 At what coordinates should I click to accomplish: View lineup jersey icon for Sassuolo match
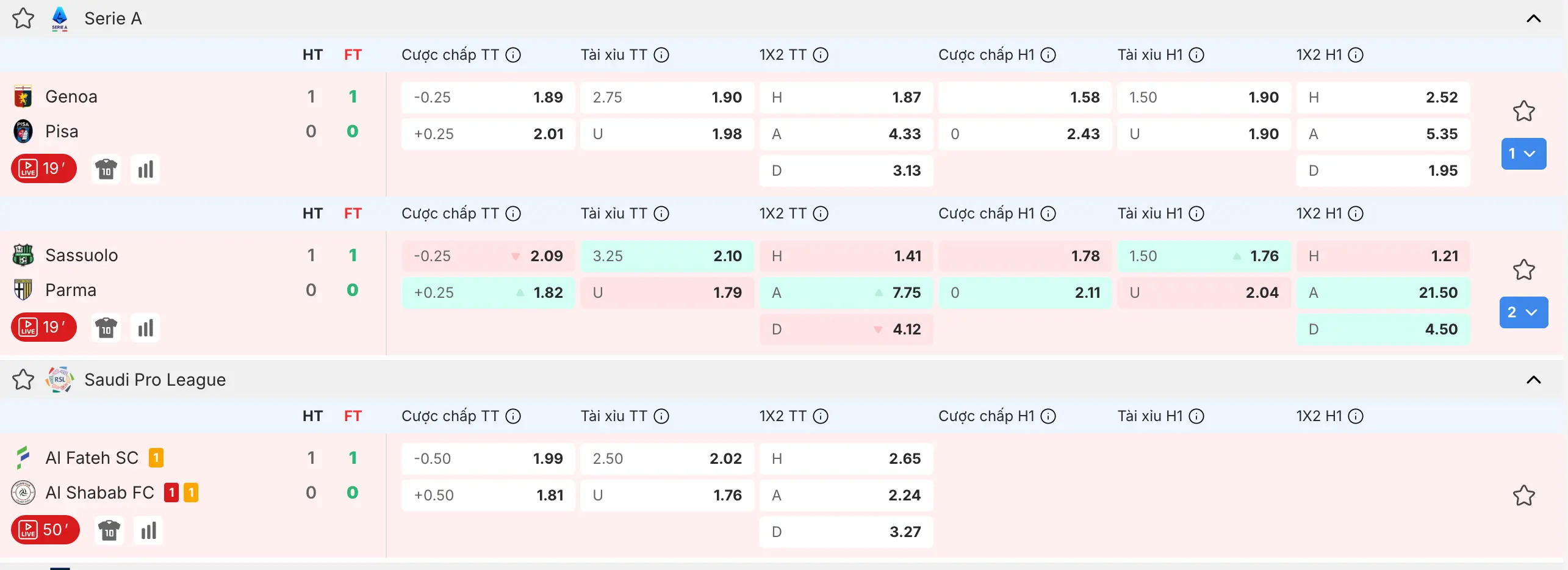[106, 328]
